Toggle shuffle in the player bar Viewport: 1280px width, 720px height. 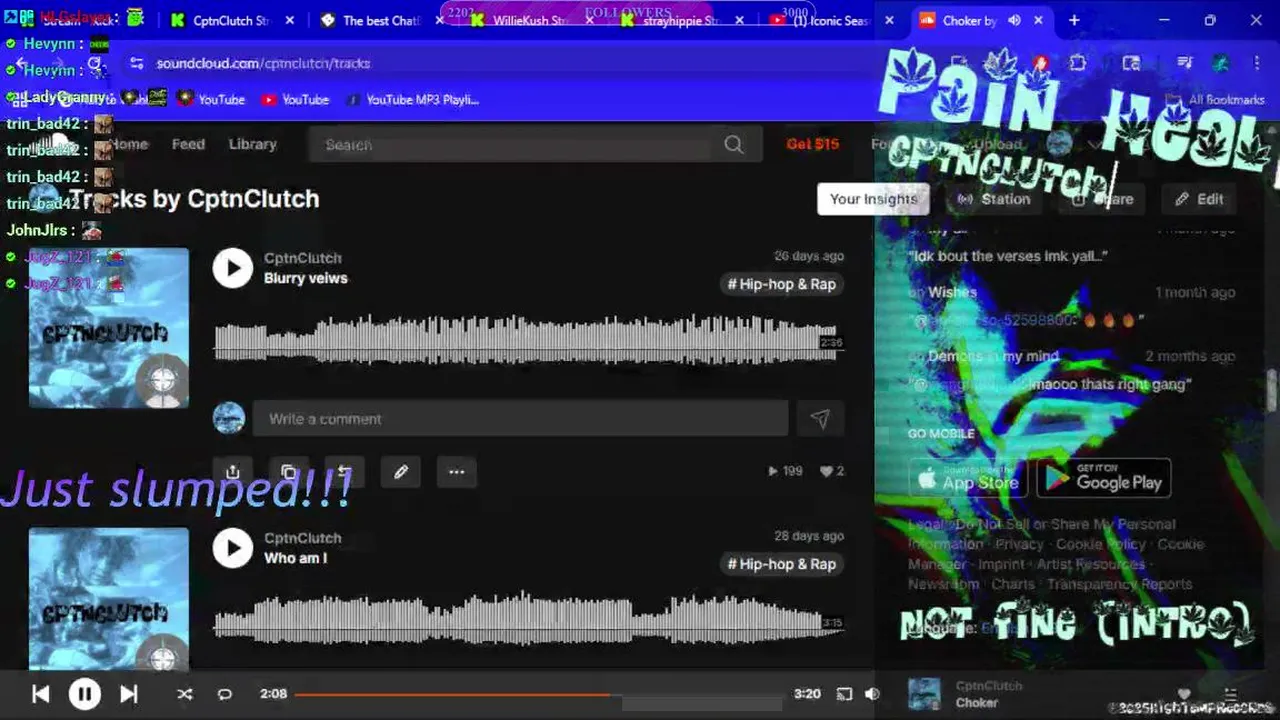point(184,693)
